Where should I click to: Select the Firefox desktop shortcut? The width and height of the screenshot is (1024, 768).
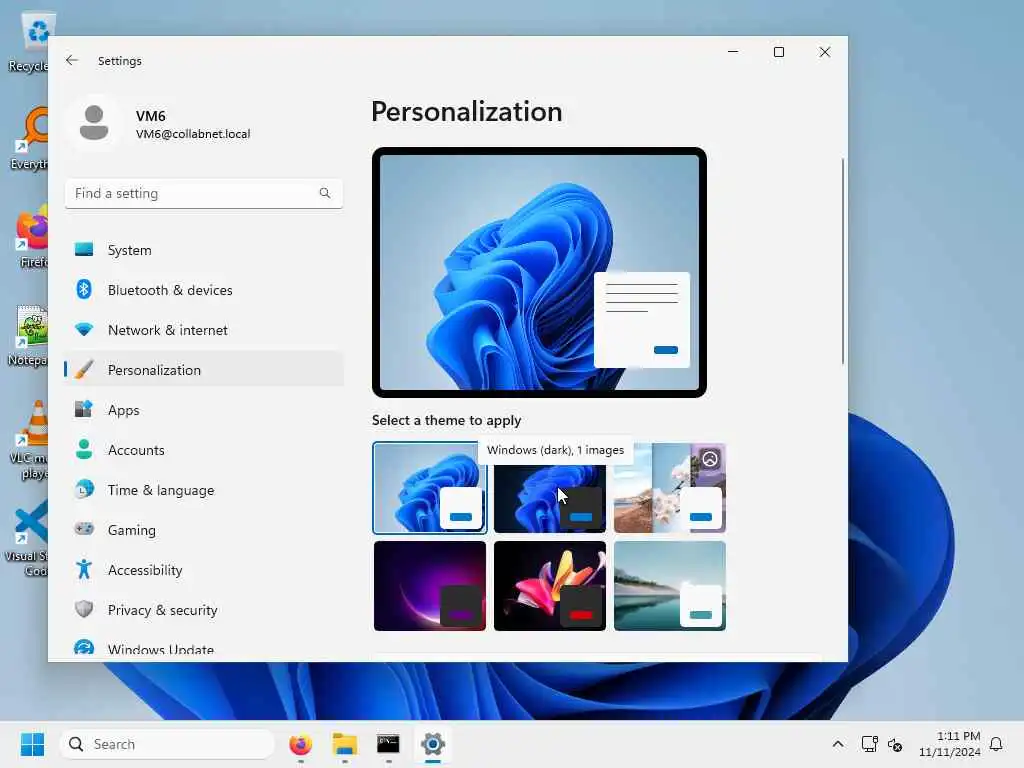coord(31,236)
